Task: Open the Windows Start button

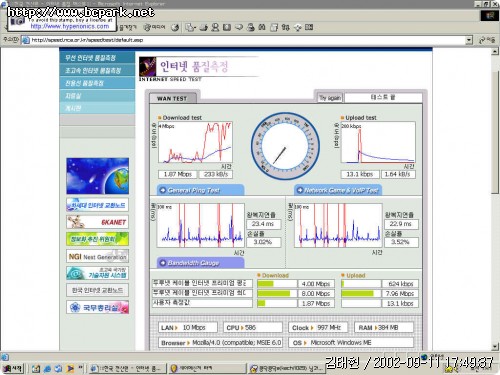Action: point(12,368)
